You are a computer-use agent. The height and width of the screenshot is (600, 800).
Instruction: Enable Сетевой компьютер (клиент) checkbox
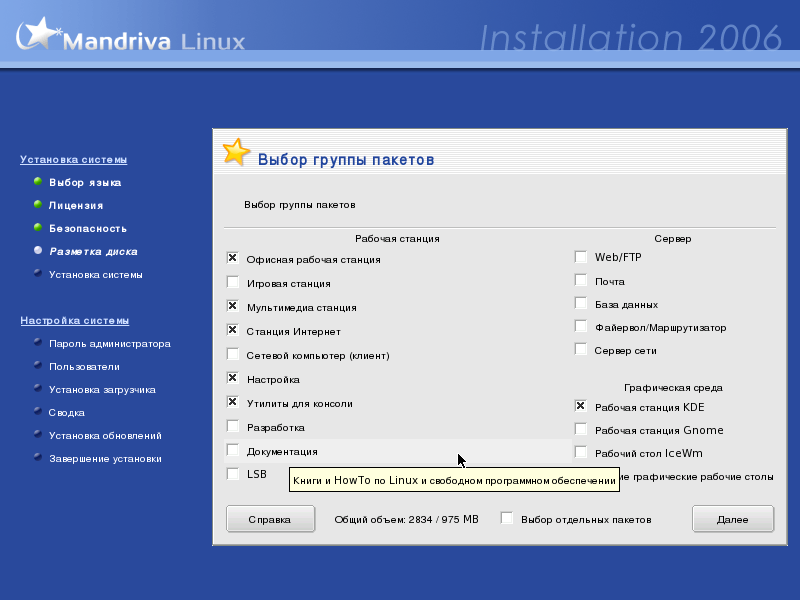(233, 354)
